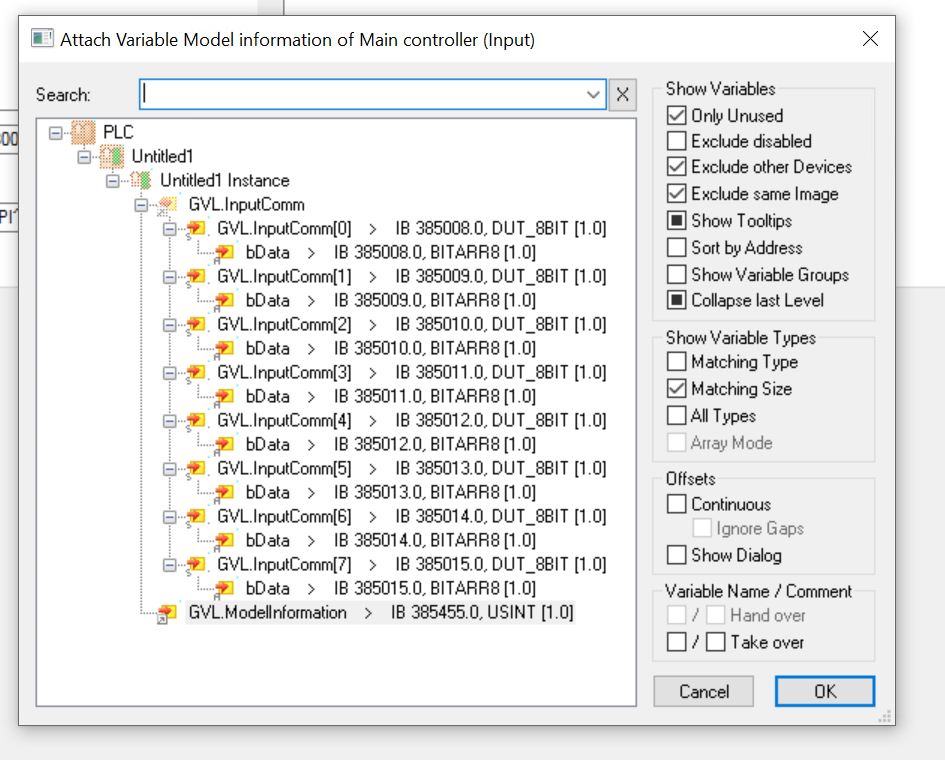Image resolution: width=945 pixels, height=760 pixels.
Task: Click the GVL.InputComm[3] input variable icon
Action: coord(195,373)
